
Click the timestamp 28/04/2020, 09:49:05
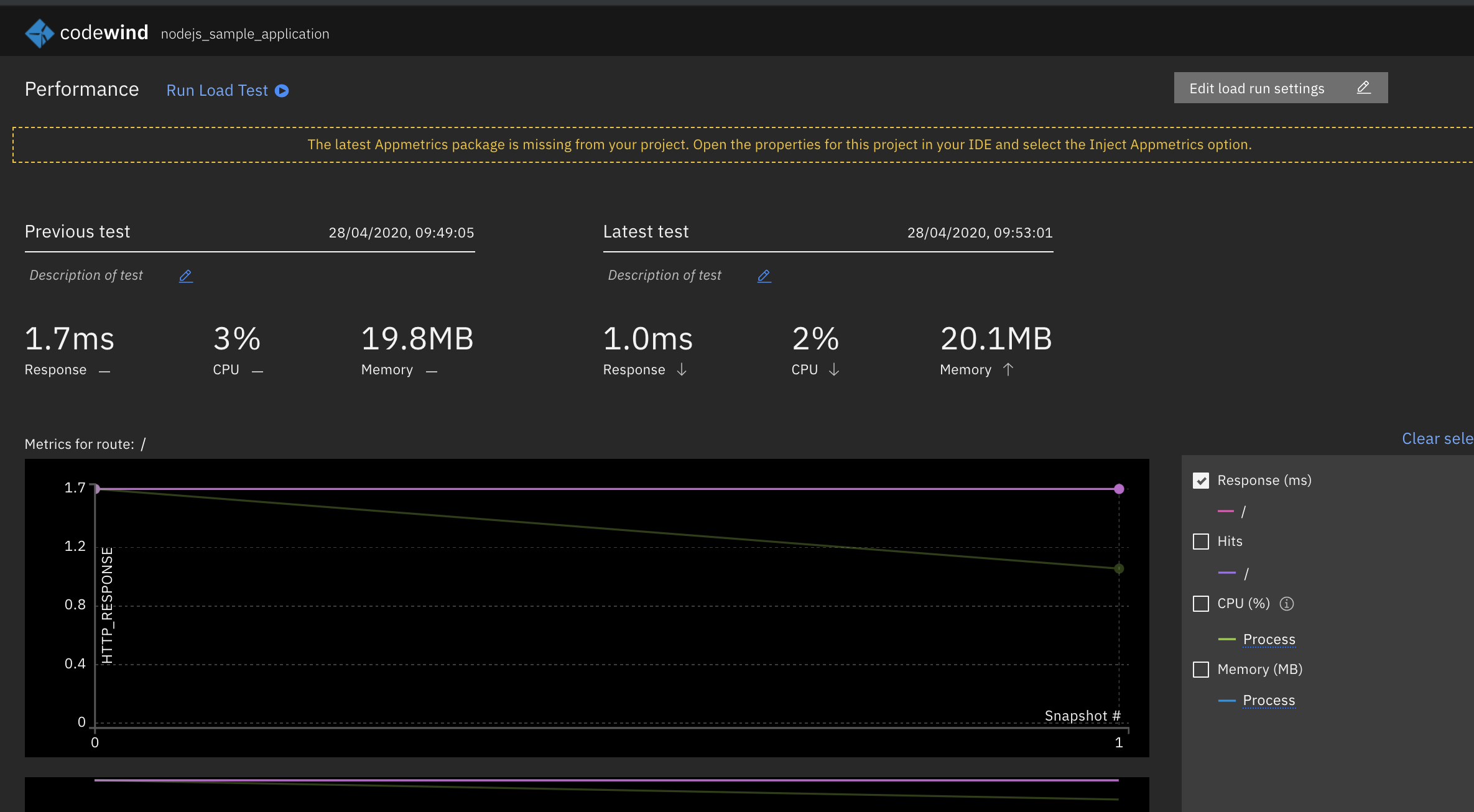(x=401, y=233)
